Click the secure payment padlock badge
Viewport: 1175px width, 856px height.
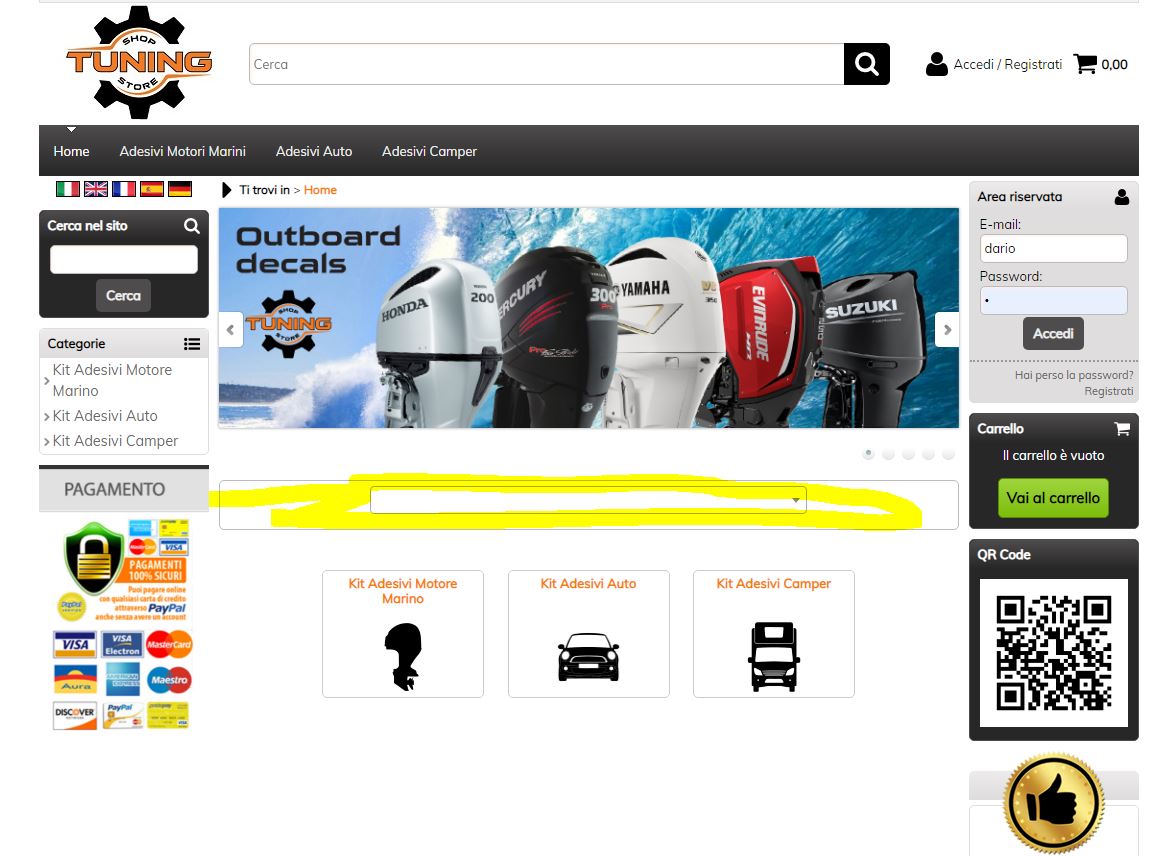tap(94, 558)
